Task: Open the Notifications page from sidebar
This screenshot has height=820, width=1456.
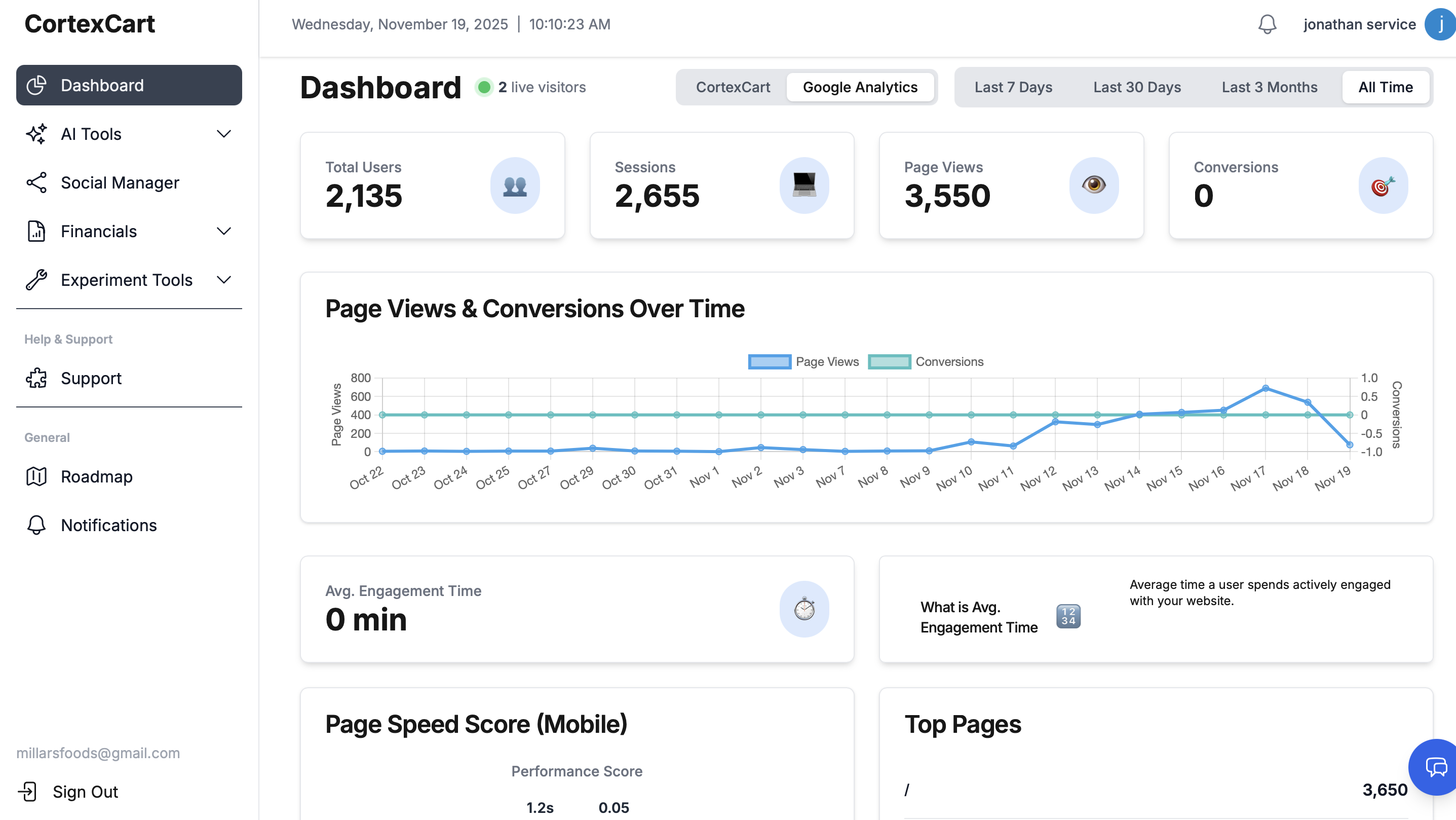Action: coord(108,525)
